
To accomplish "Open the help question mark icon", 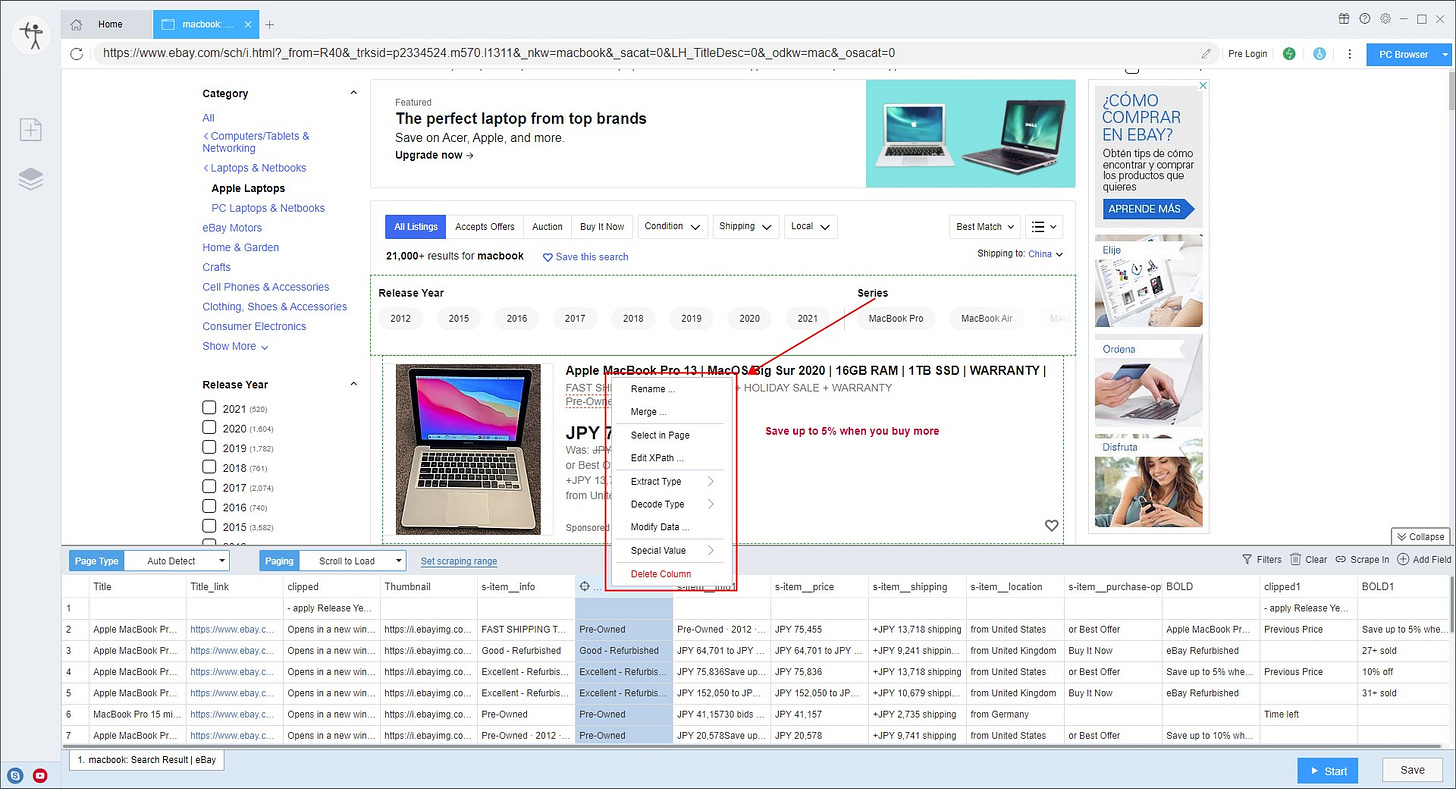I will coord(1364,19).
